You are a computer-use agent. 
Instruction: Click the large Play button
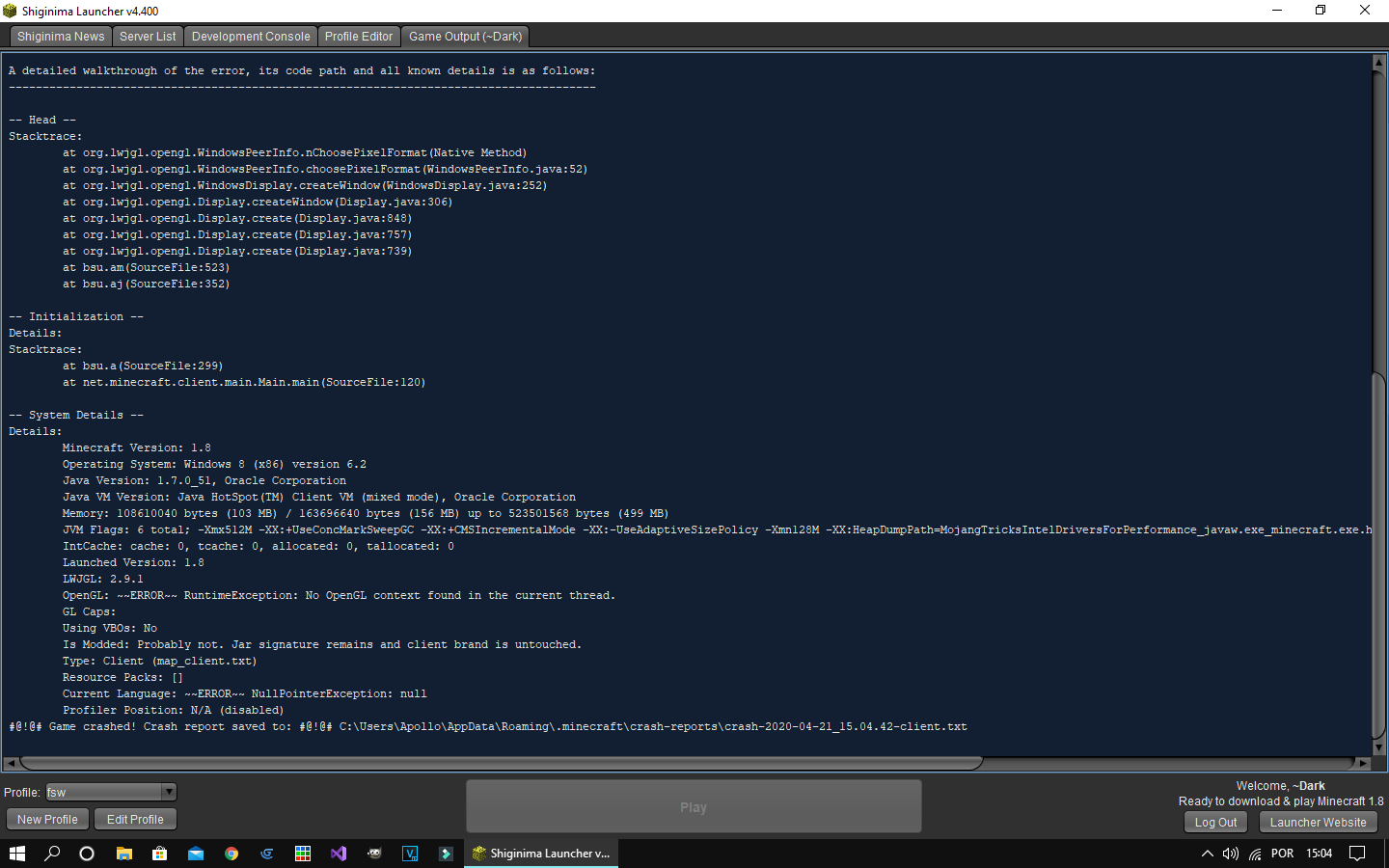694,807
